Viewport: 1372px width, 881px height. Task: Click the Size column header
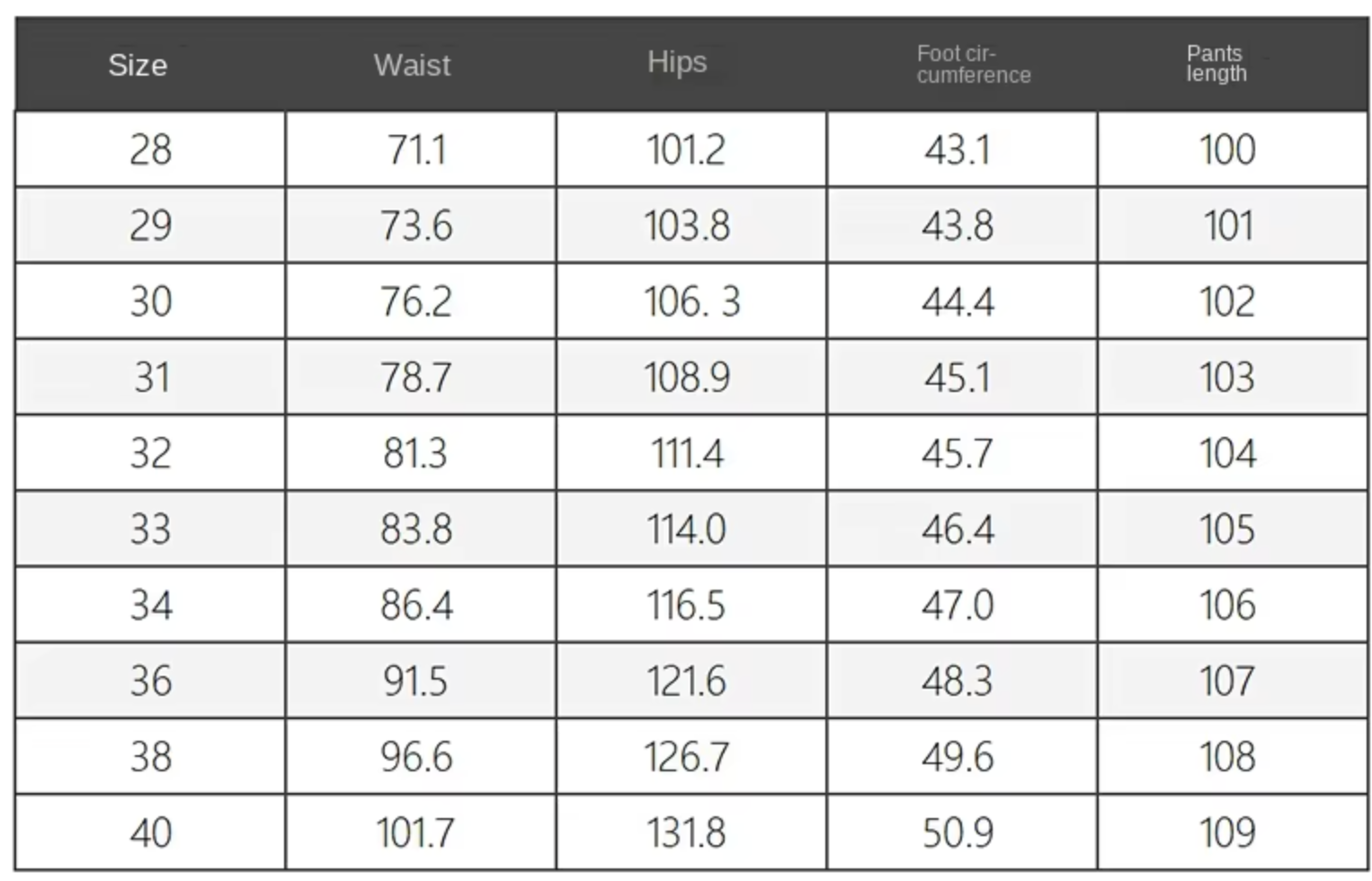click(138, 65)
